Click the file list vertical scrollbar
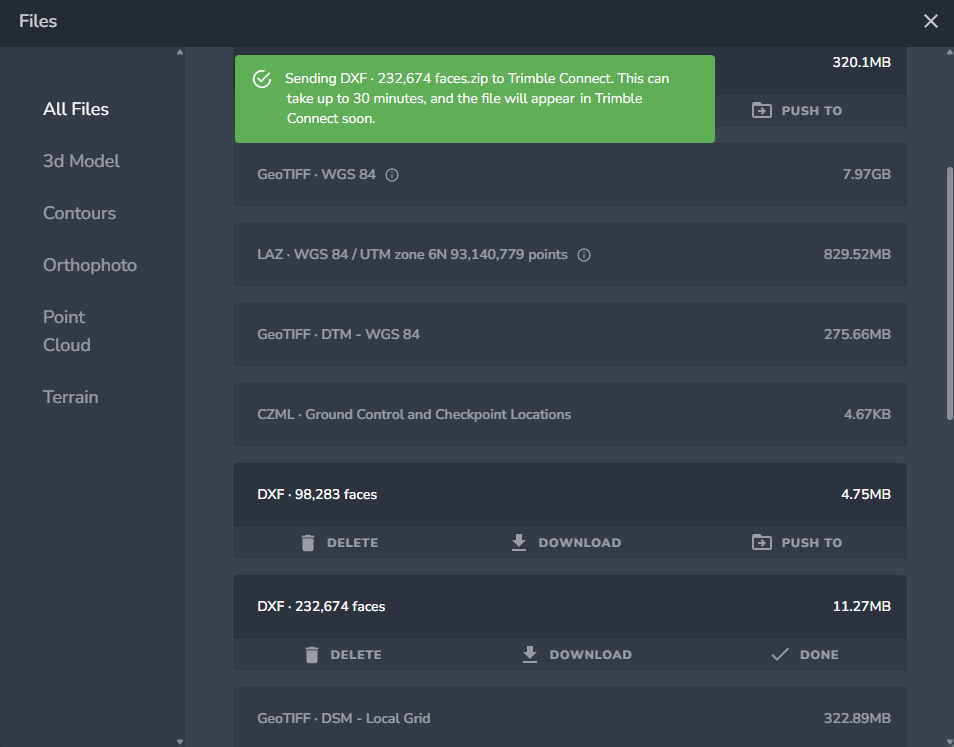 pyautogui.click(x=949, y=290)
